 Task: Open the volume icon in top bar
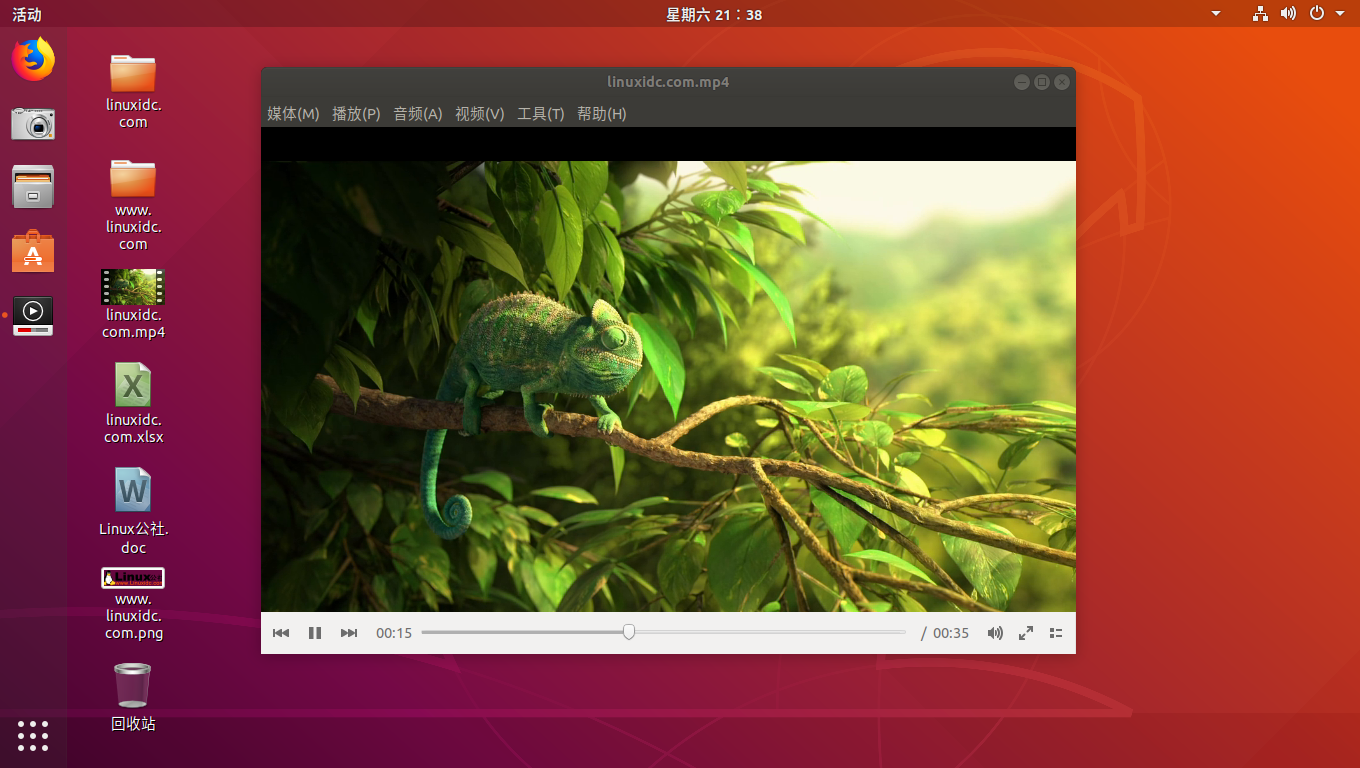coord(1288,14)
